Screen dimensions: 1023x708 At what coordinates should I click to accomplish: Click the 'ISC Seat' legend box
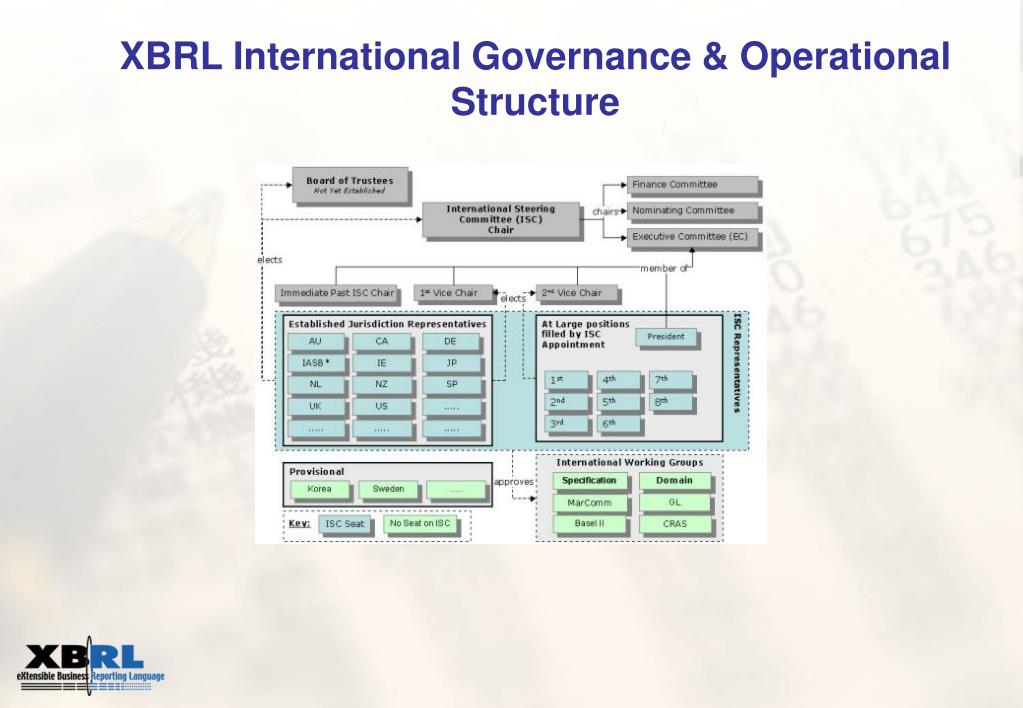tap(344, 524)
